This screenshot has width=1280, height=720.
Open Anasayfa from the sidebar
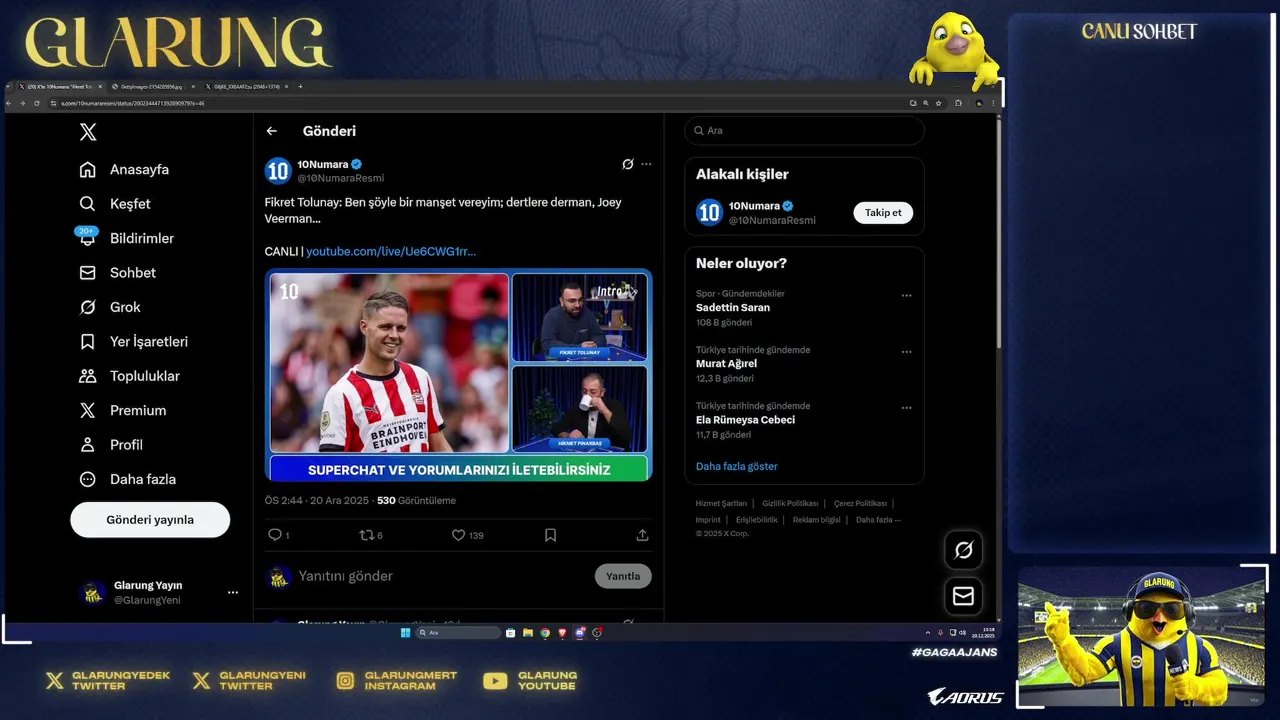[x=124, y=169]
